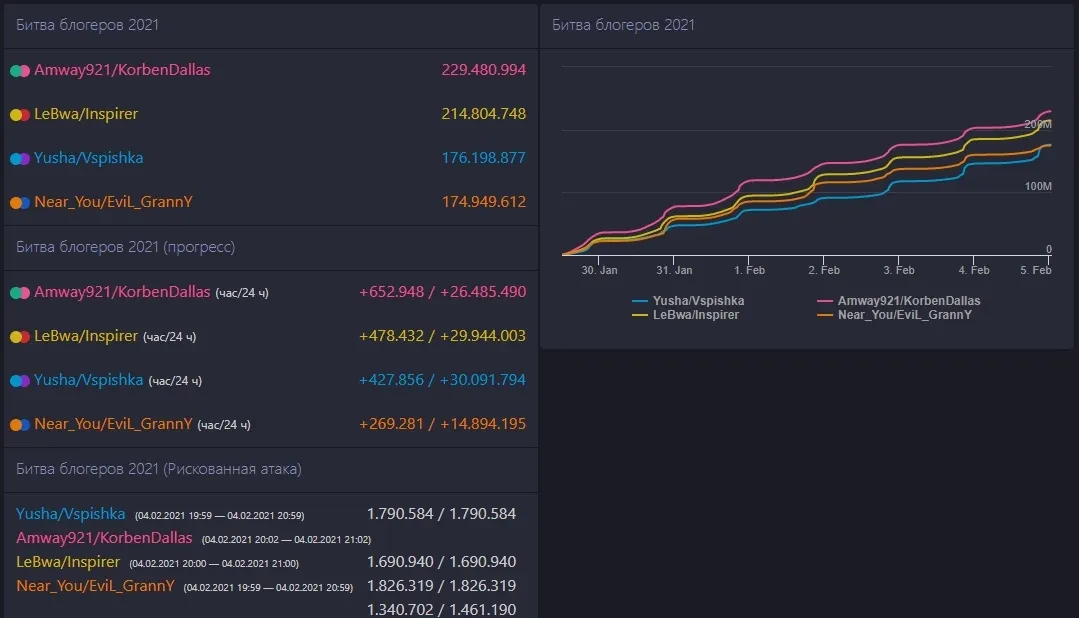The width and height of the screenshot is (1079, 618).
Task: Click the 2. Feb date on chart axis
Action: [823, 270]
